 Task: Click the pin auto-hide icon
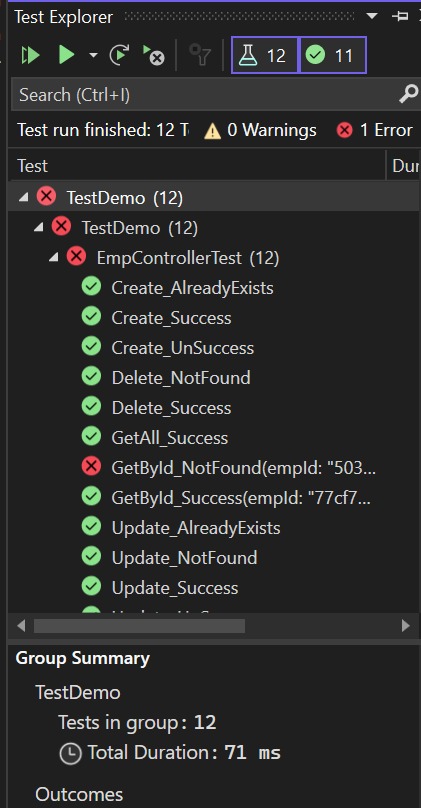point(399,16)
